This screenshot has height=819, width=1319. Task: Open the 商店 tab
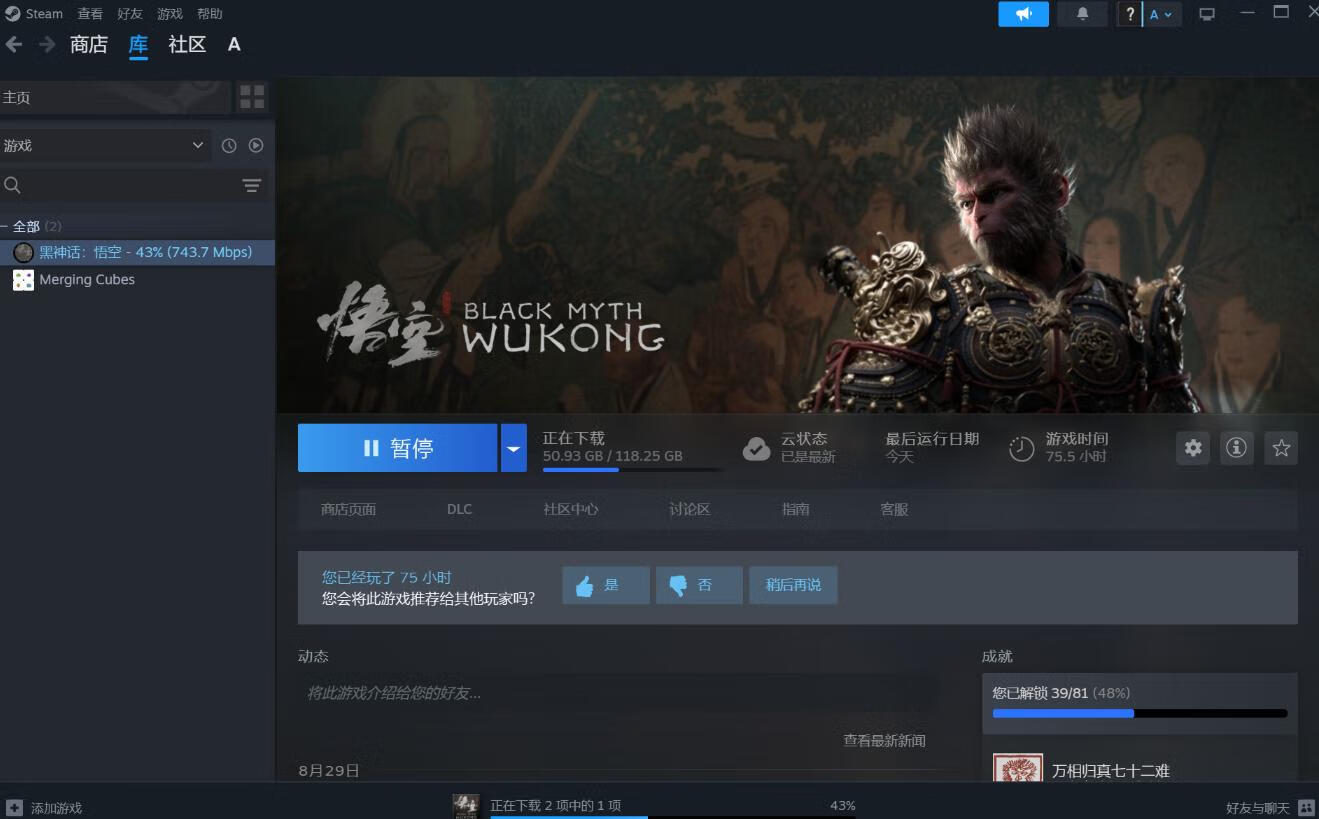89,45
